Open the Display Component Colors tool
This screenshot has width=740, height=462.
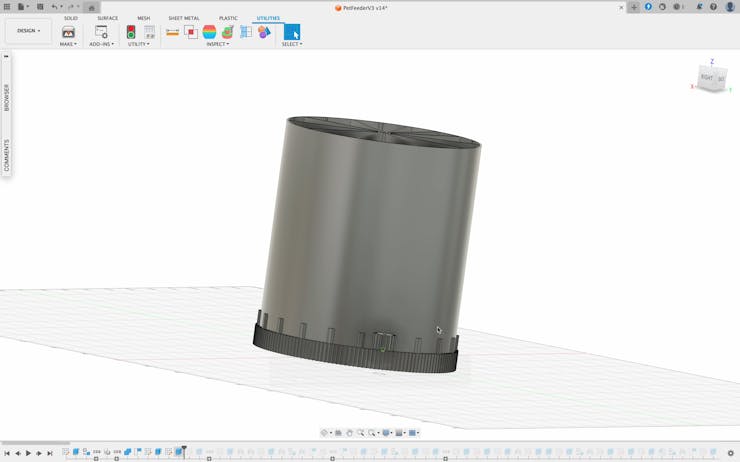(x=264, y=32)
